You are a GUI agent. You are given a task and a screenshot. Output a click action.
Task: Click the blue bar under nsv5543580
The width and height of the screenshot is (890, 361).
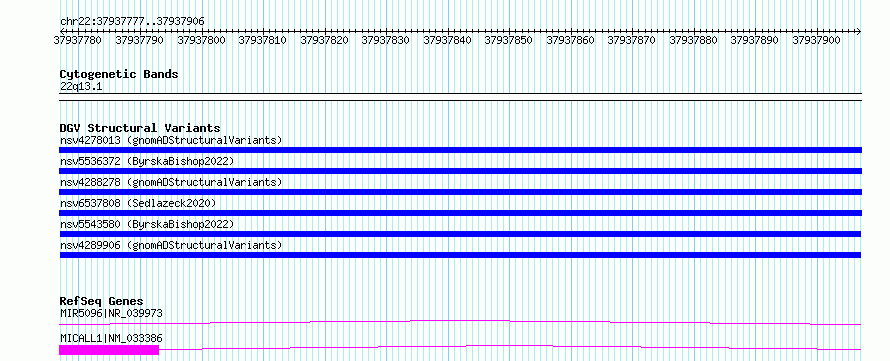point(460,234)
